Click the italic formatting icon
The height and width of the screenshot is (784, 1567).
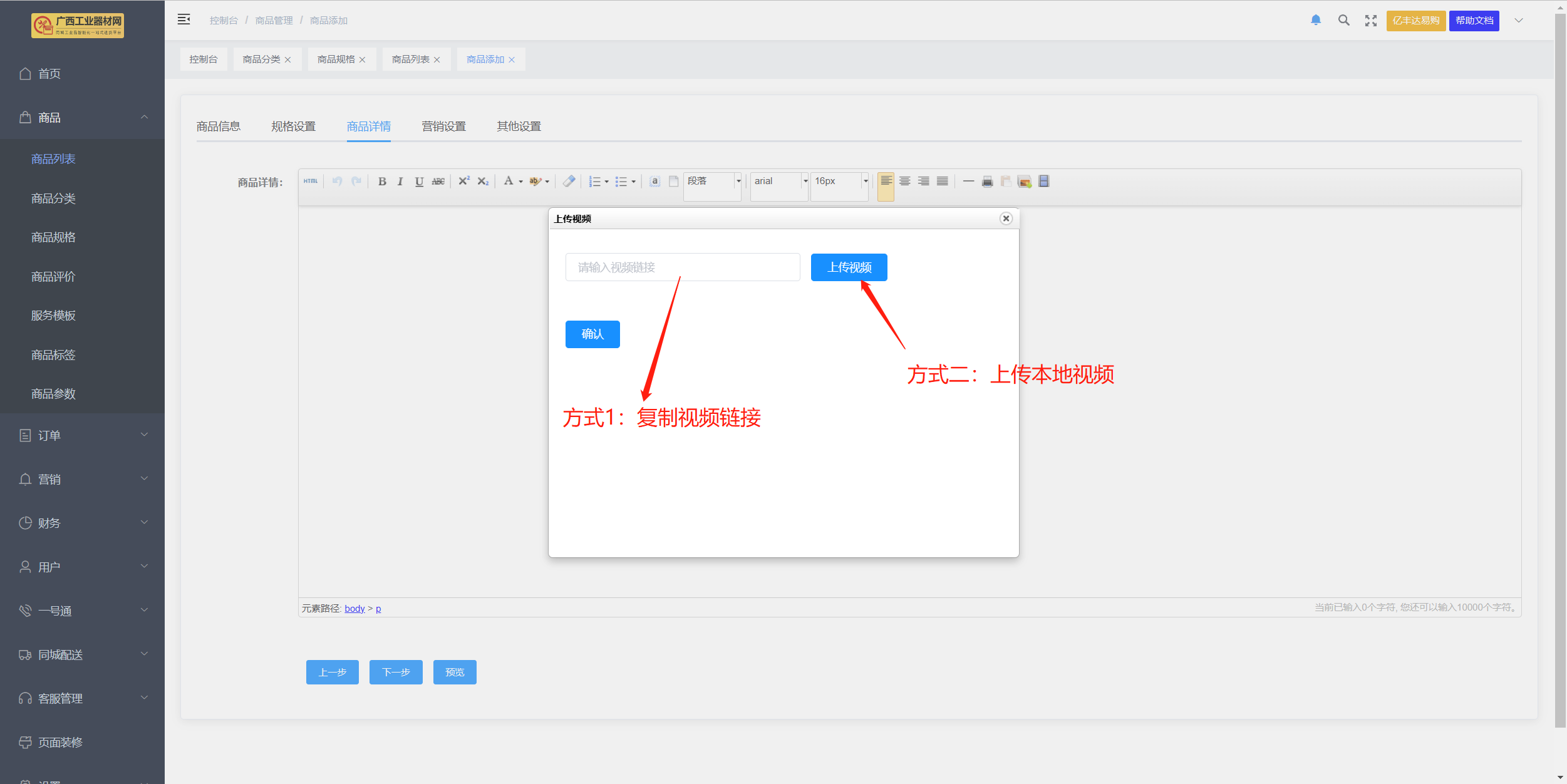(400, 182)
